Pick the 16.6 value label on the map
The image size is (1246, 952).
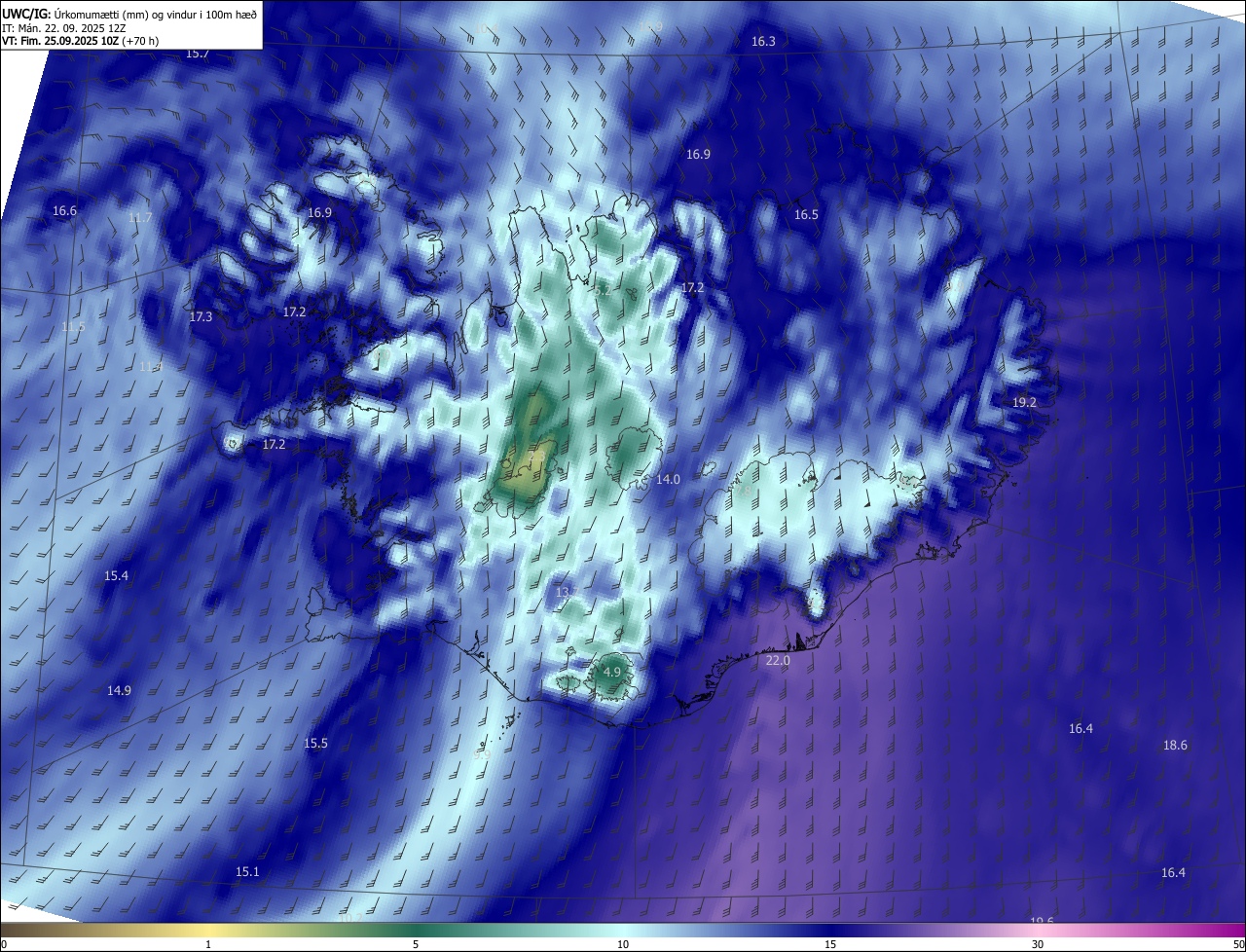[x=64, y=211]
